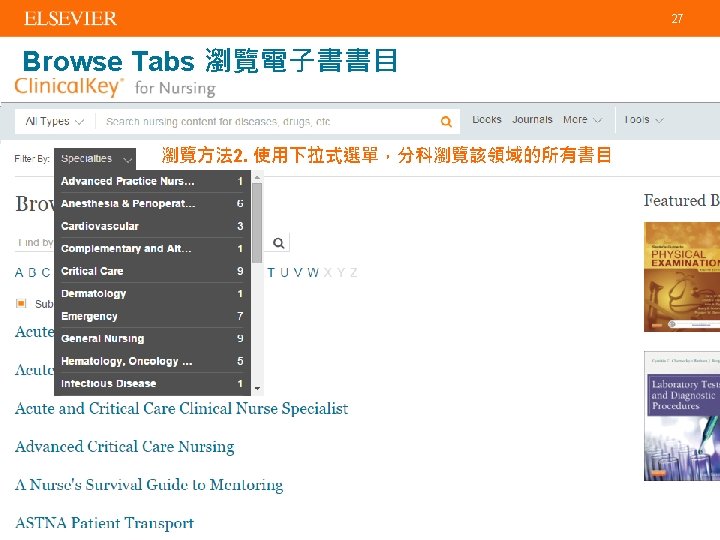The width and height of the screenshot is (720, 540).
Task: Filter books by letter W
Action: pos(313,273)
